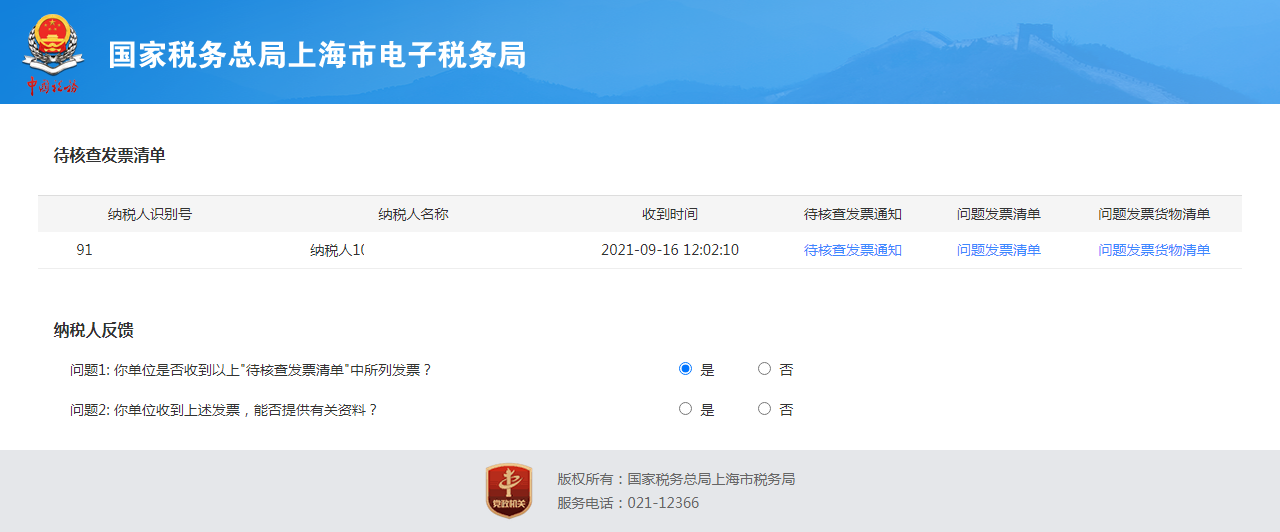Click the taxpayer ID cell starting with 91
Image resolution: width=1280 pixels, height=532 pixels.
(84, 250)
